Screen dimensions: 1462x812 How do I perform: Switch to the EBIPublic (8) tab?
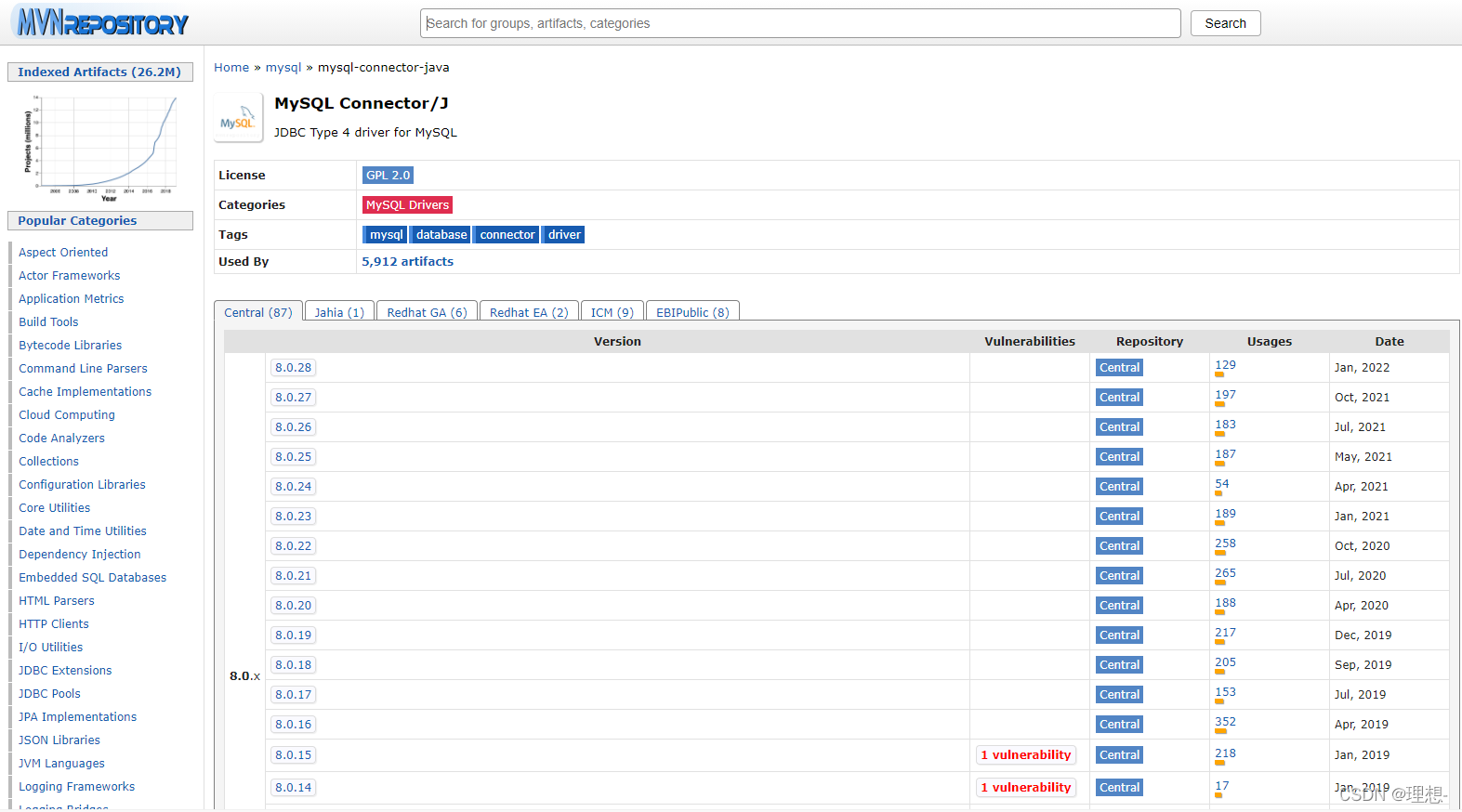coord(692,312)
